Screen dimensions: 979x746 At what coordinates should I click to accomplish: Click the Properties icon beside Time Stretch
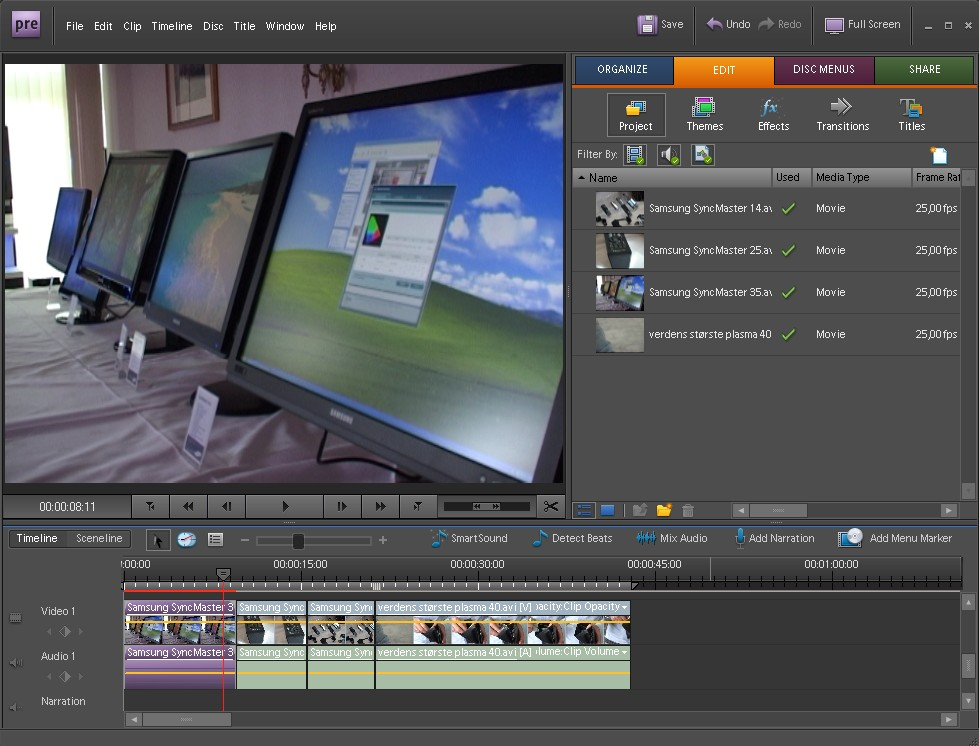215,539
